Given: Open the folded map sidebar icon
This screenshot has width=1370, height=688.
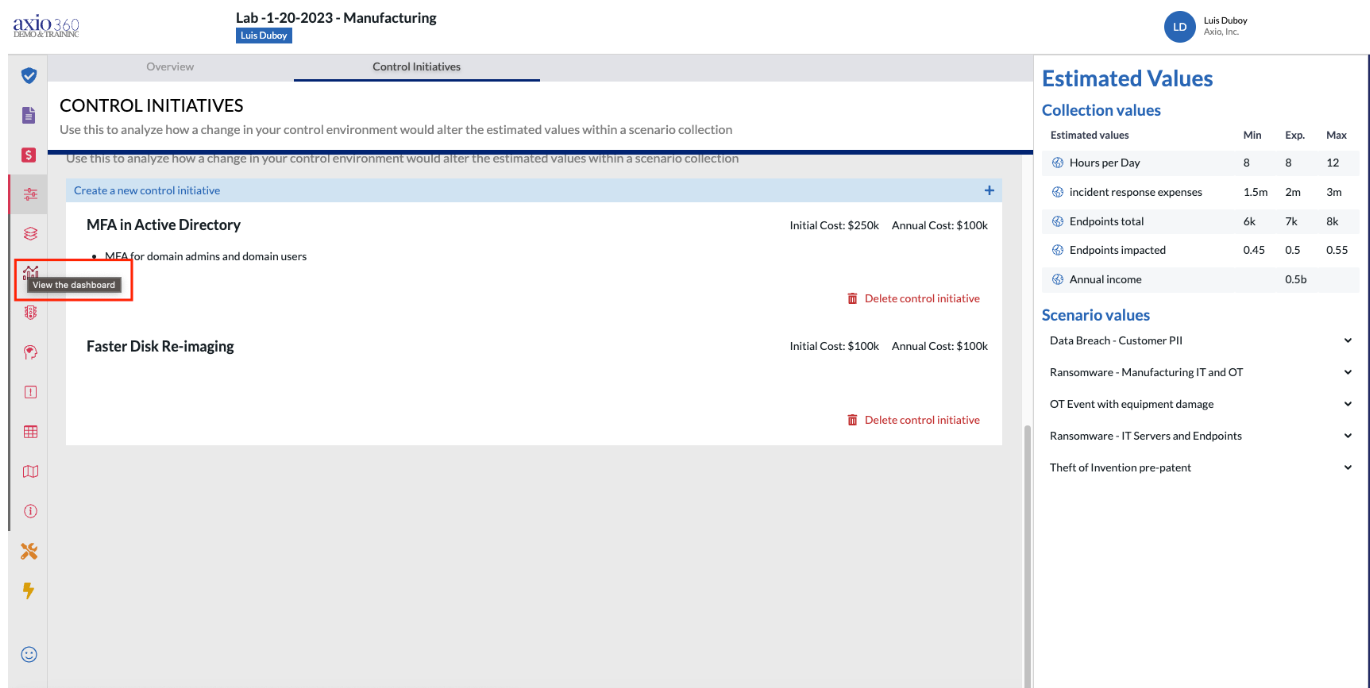Looking at the screenshot, I should tap(30, 471).
